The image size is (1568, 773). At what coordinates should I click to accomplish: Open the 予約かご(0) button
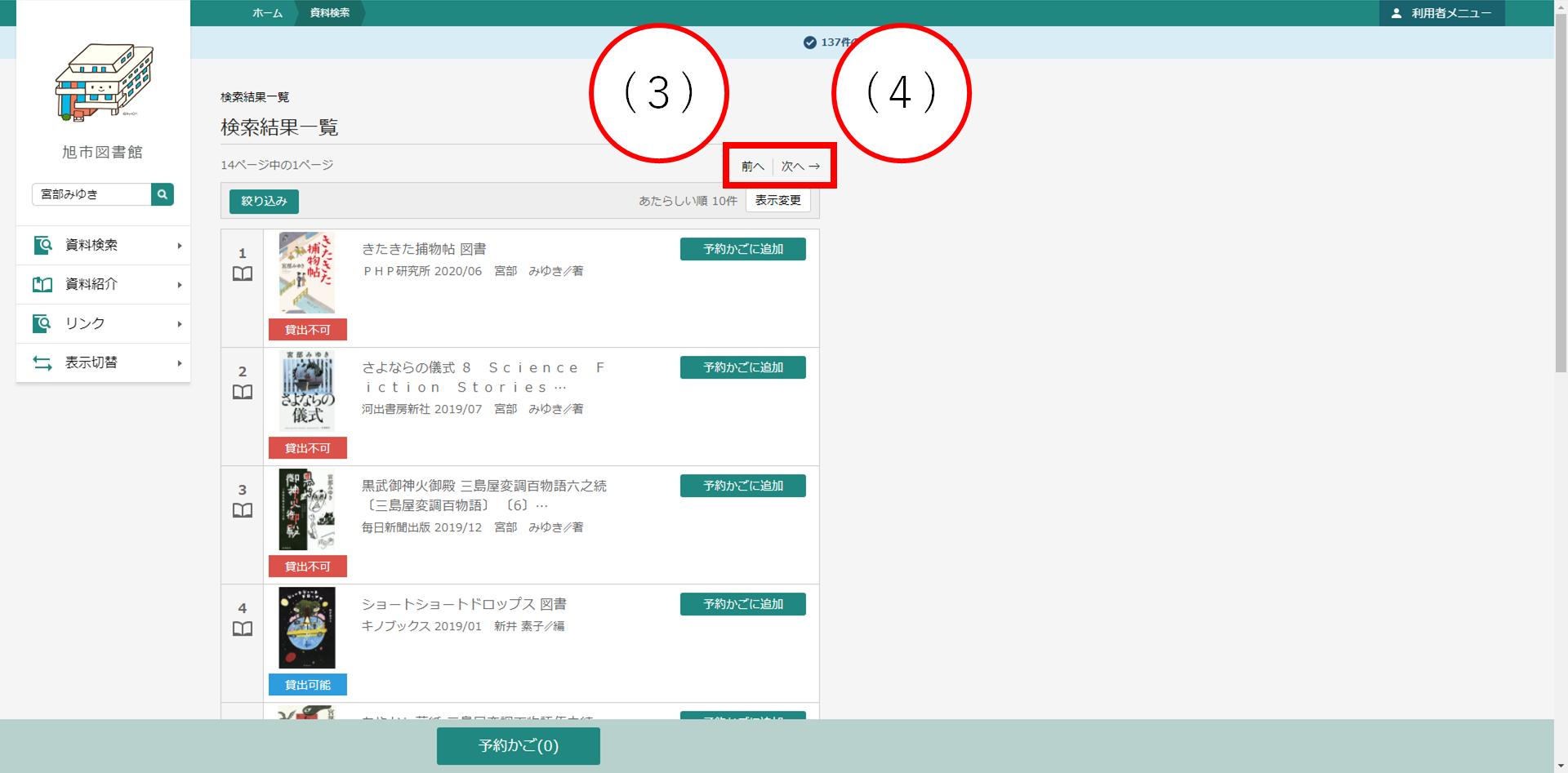click(519, 745)
